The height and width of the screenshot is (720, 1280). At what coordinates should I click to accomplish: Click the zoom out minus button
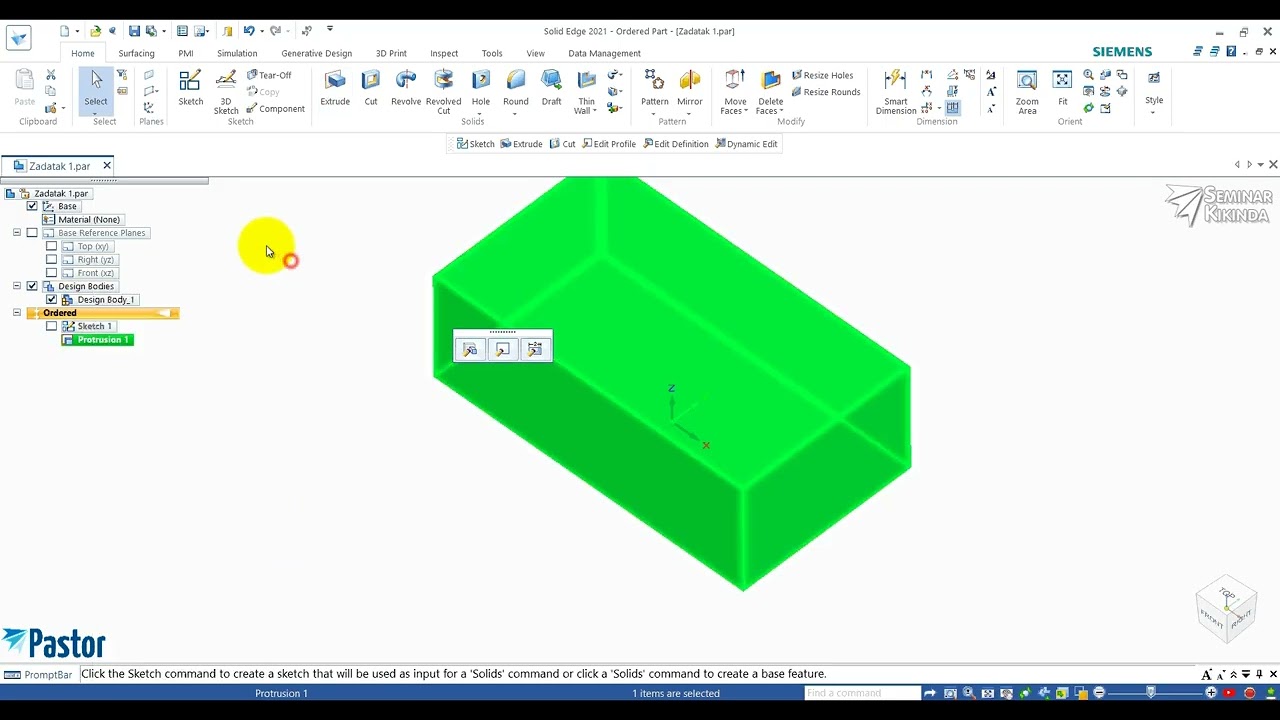click(1099, 693)
